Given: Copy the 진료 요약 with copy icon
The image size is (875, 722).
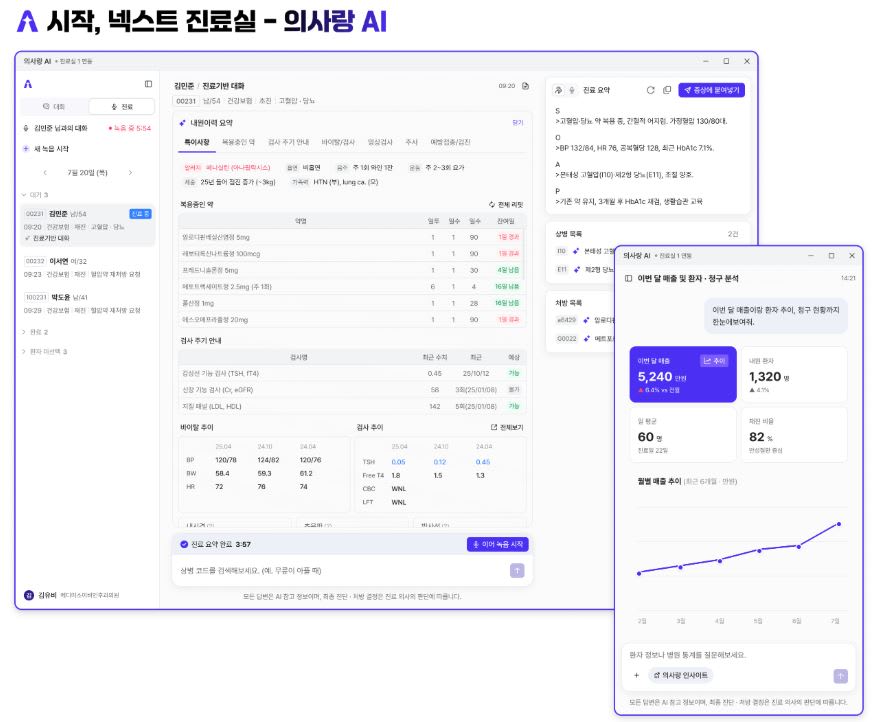Looking at the screenshot, I should [667, 90].
